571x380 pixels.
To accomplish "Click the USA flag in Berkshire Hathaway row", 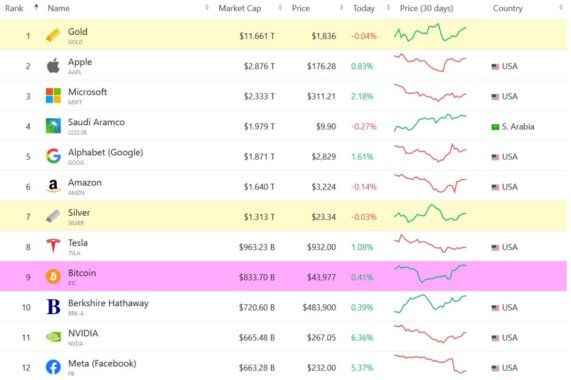I will (495, 308).
